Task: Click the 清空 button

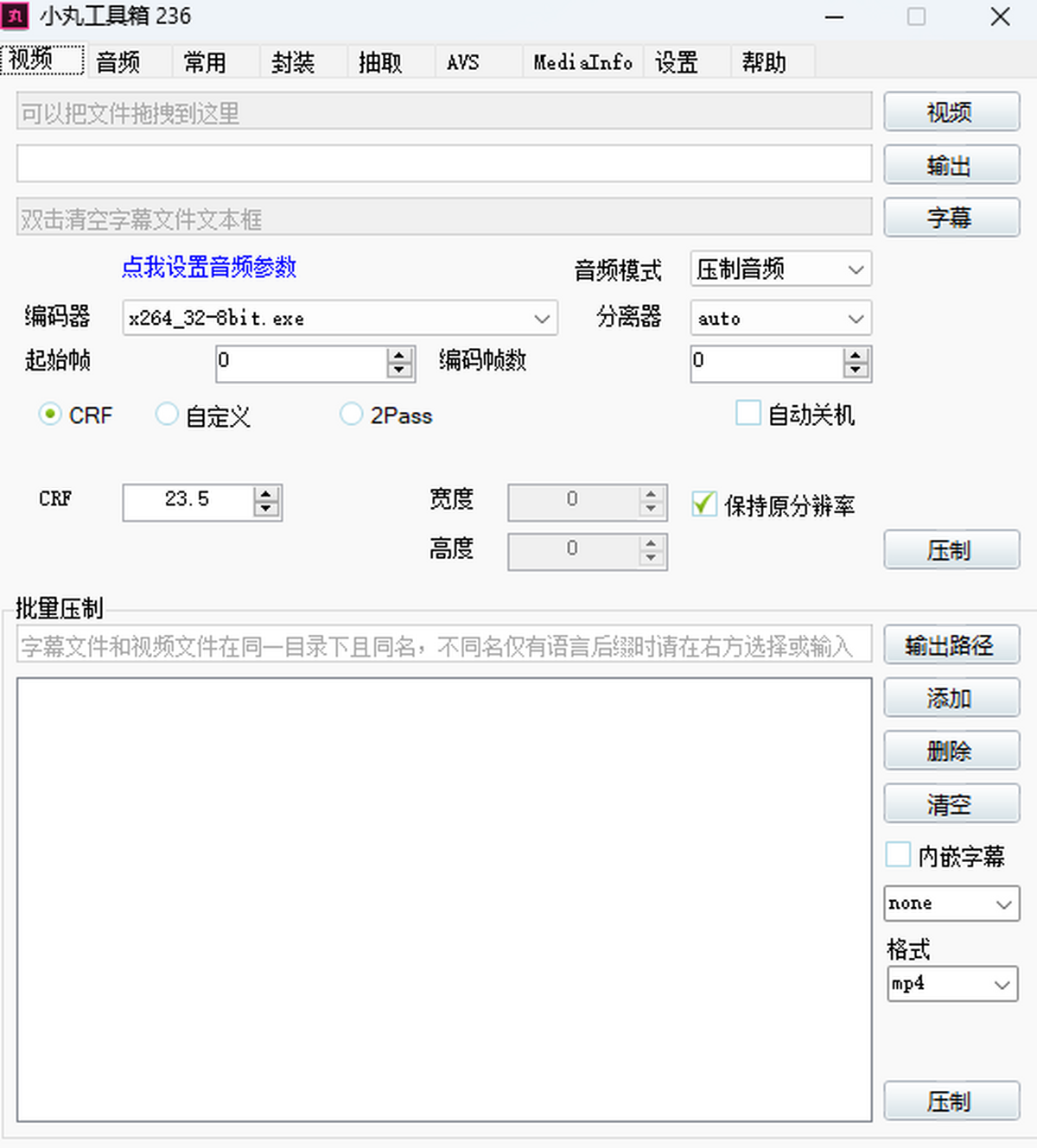Action: point(951,804)
